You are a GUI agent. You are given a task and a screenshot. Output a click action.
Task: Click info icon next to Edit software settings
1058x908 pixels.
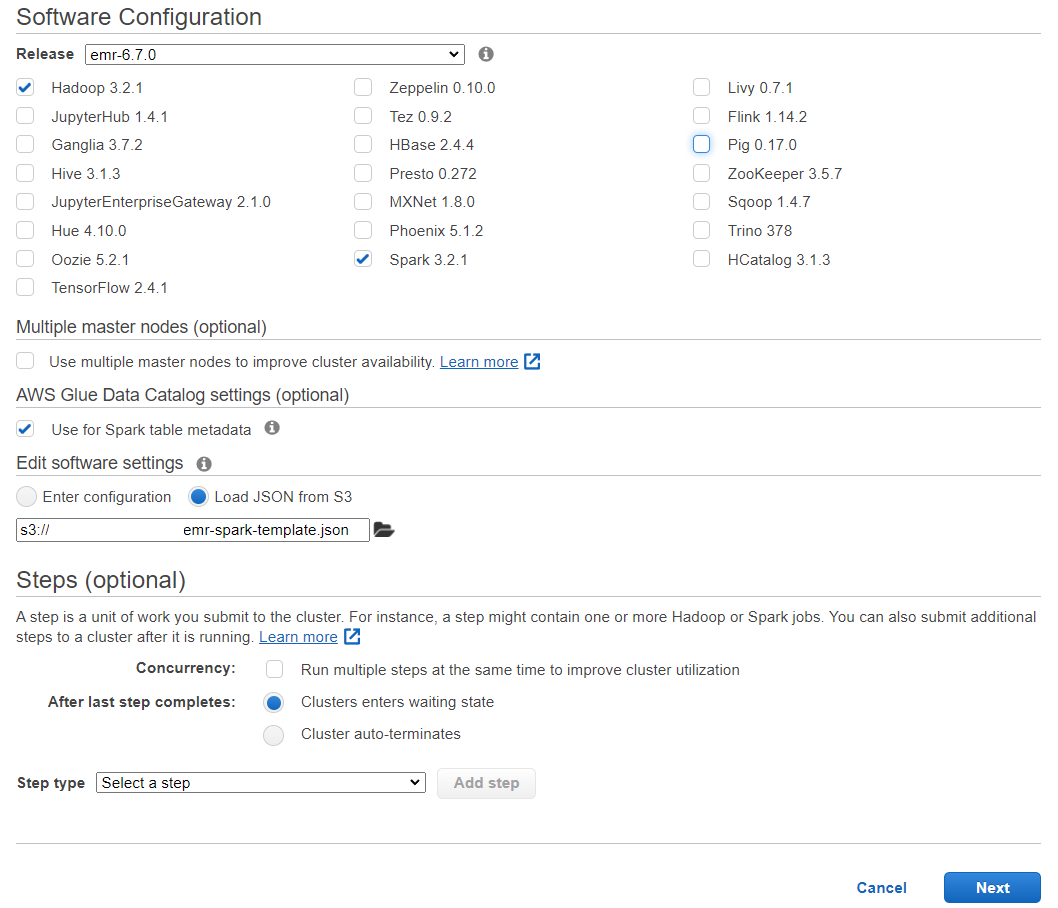(x=204, y=463)
